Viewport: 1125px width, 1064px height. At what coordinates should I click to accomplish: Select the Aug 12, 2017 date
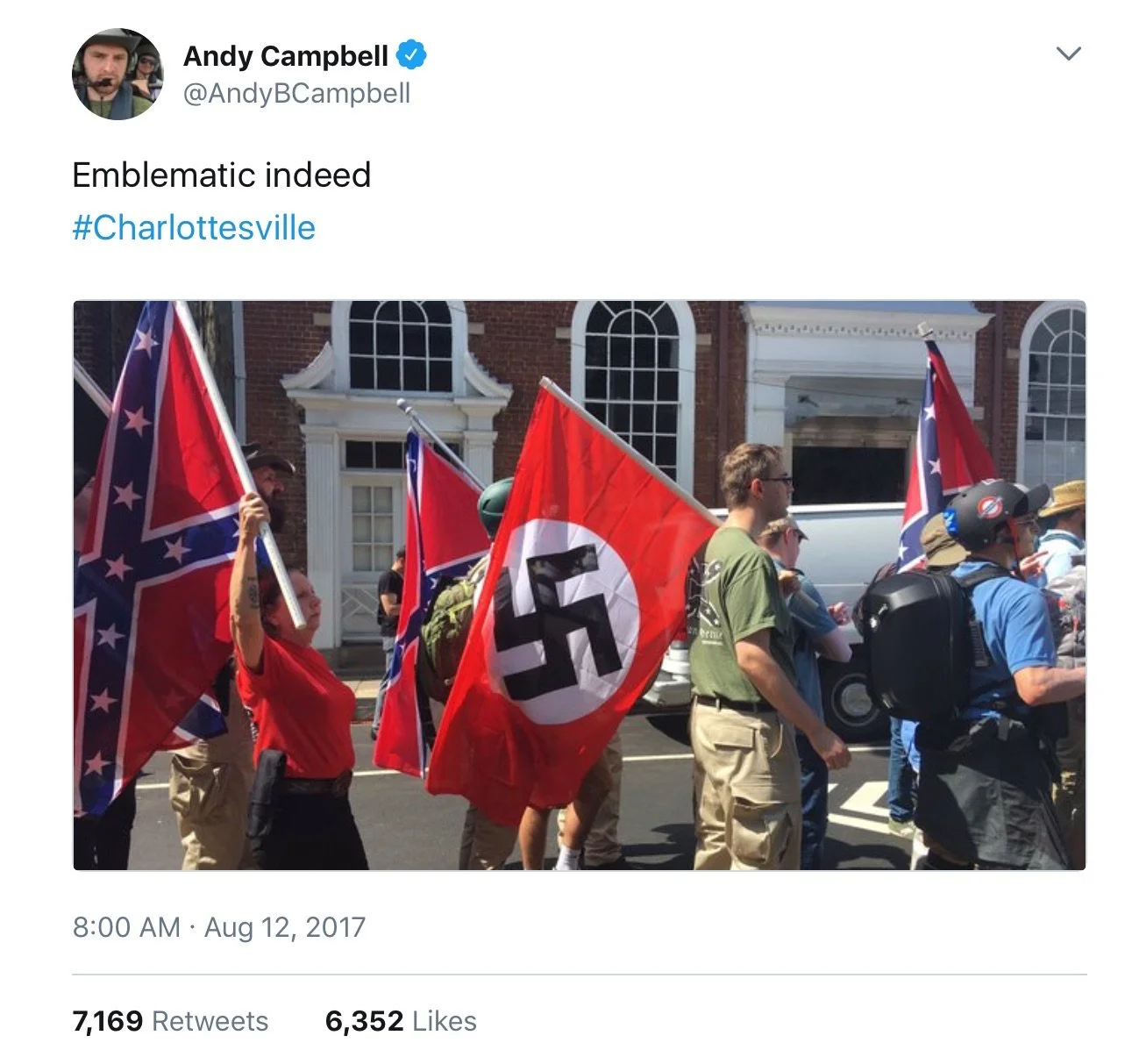(285, 927)
